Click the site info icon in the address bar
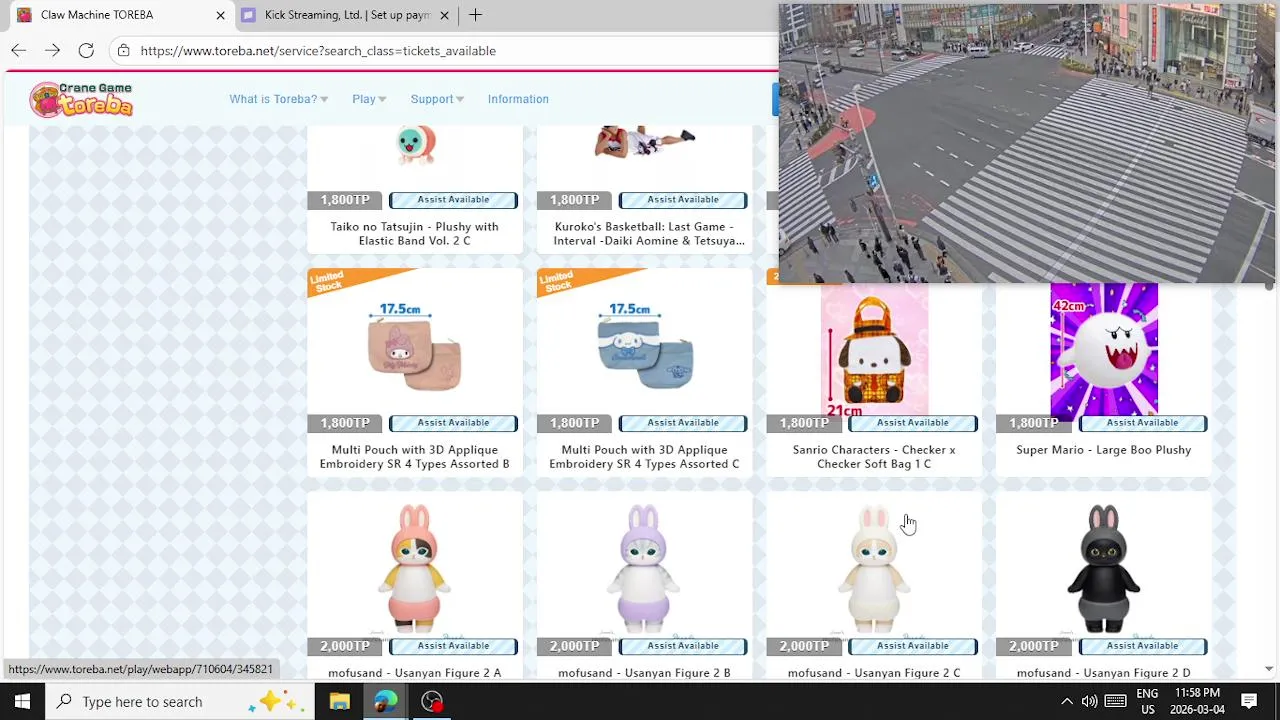 tap(123, 50)
